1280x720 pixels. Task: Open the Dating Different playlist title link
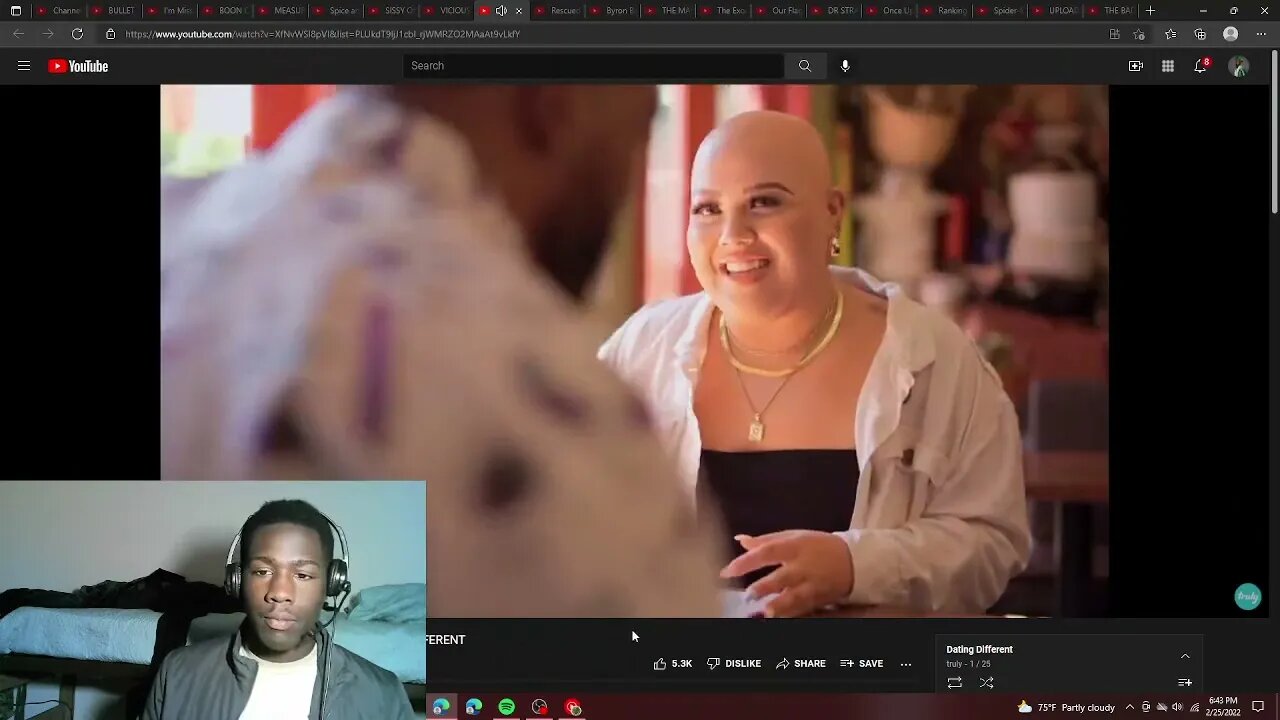click(x=980, y=649)
